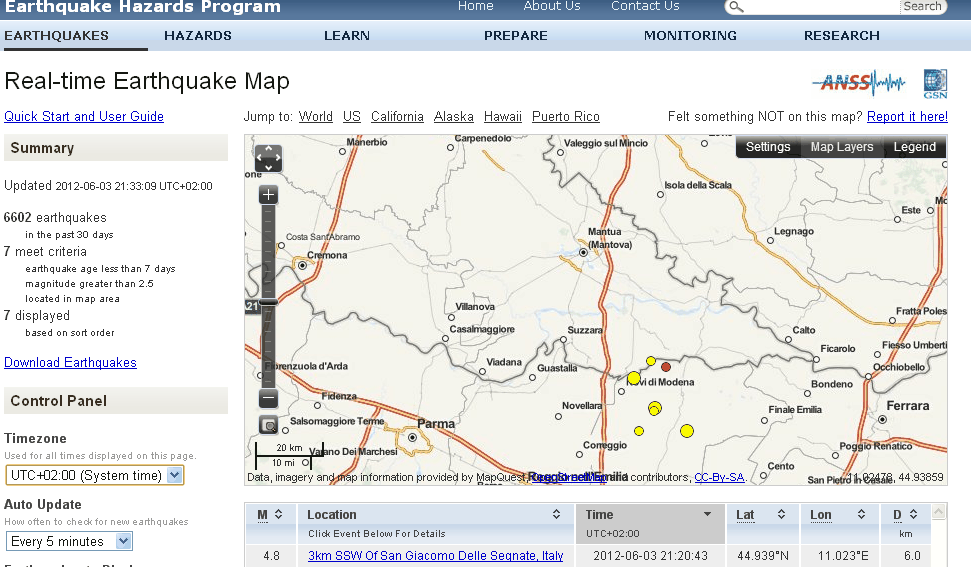Screen dimensions: 971x567
Task: Open the Timezone dropdown
Action: click(95, 475)
